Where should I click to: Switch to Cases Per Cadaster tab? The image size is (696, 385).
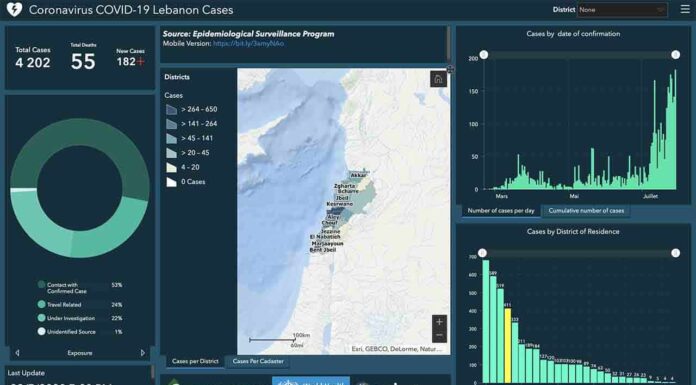click(258, 361)
